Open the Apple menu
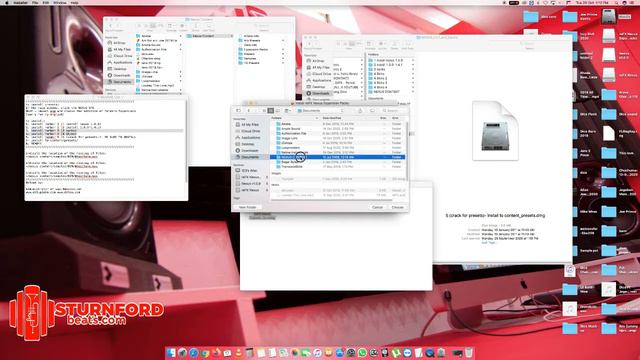The image size is (640, 360). point(7,2)
